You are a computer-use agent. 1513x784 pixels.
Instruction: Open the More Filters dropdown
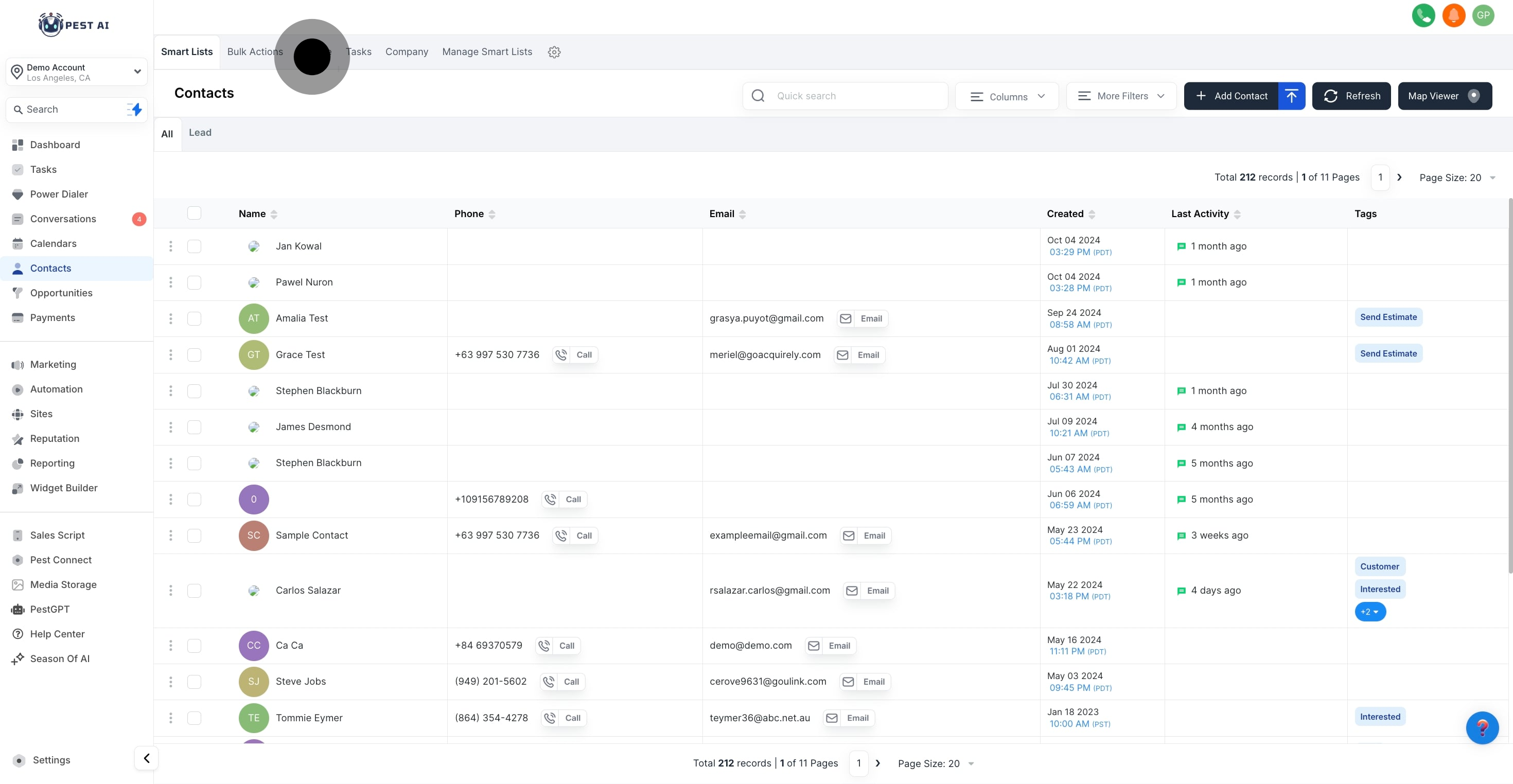[x=1121, y=96]
